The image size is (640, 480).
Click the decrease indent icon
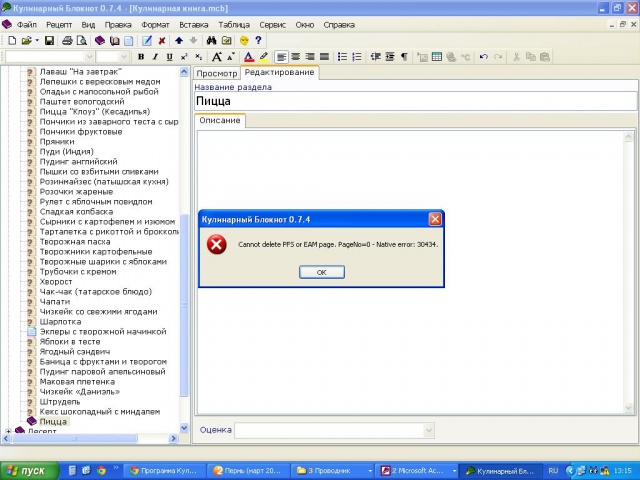[376, 57]
